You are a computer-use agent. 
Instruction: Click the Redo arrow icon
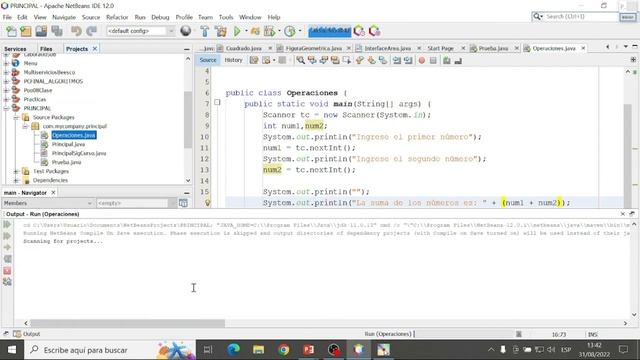point(91,31)
